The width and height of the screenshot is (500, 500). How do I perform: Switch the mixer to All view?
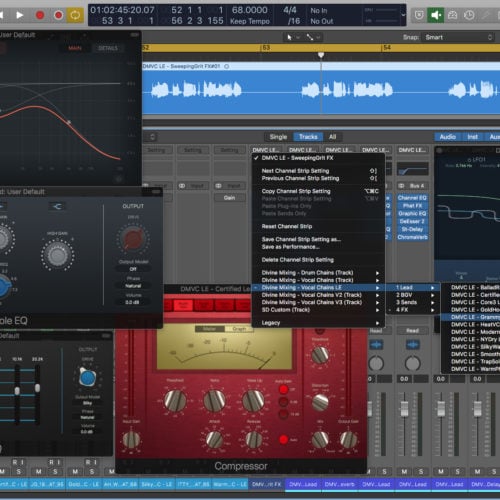332,137
